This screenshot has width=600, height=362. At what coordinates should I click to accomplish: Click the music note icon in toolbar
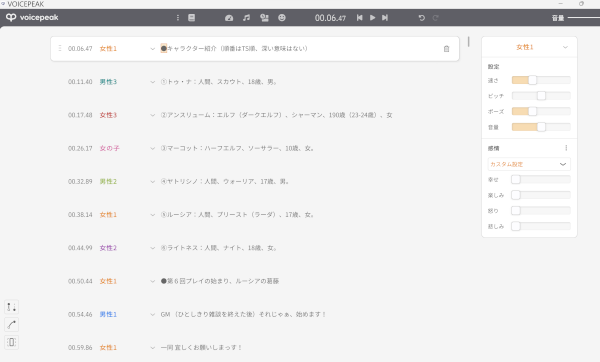(x=246, y=18)
